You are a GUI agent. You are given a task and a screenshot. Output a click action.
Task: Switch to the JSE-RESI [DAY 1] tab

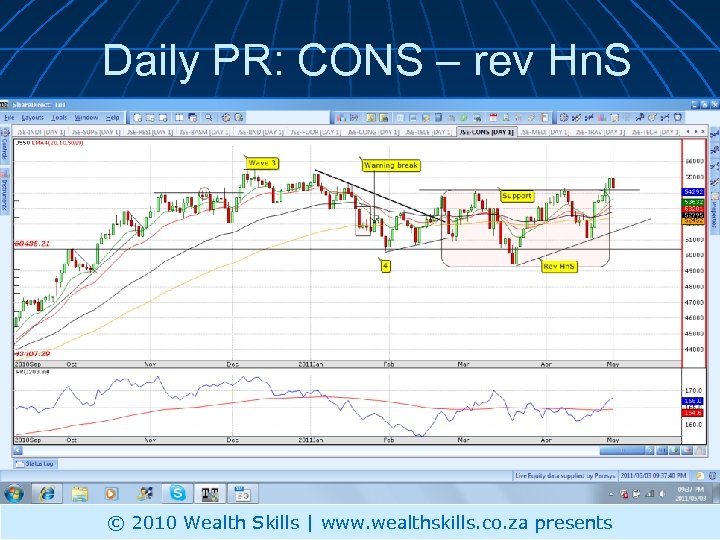149,132
